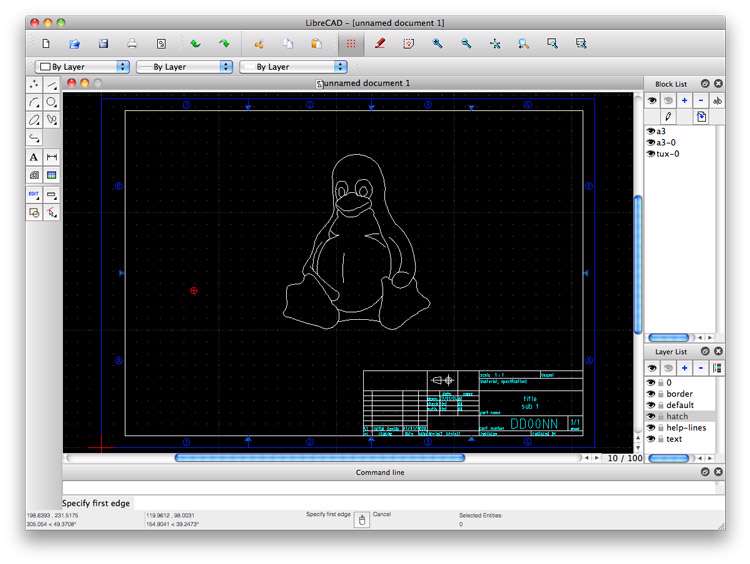Float the Command line panel
The height and width of the screenshot is (564, 750).
click(x=705, y=472)
